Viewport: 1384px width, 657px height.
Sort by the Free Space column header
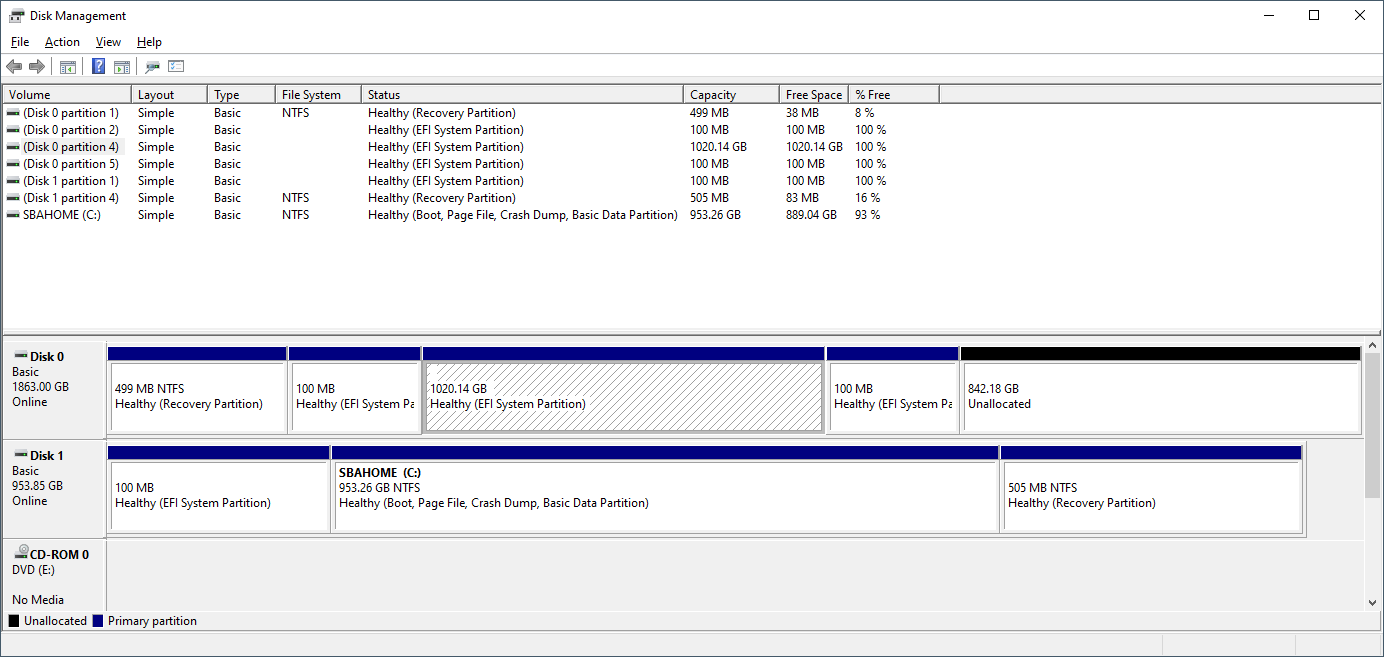(814, 95)
